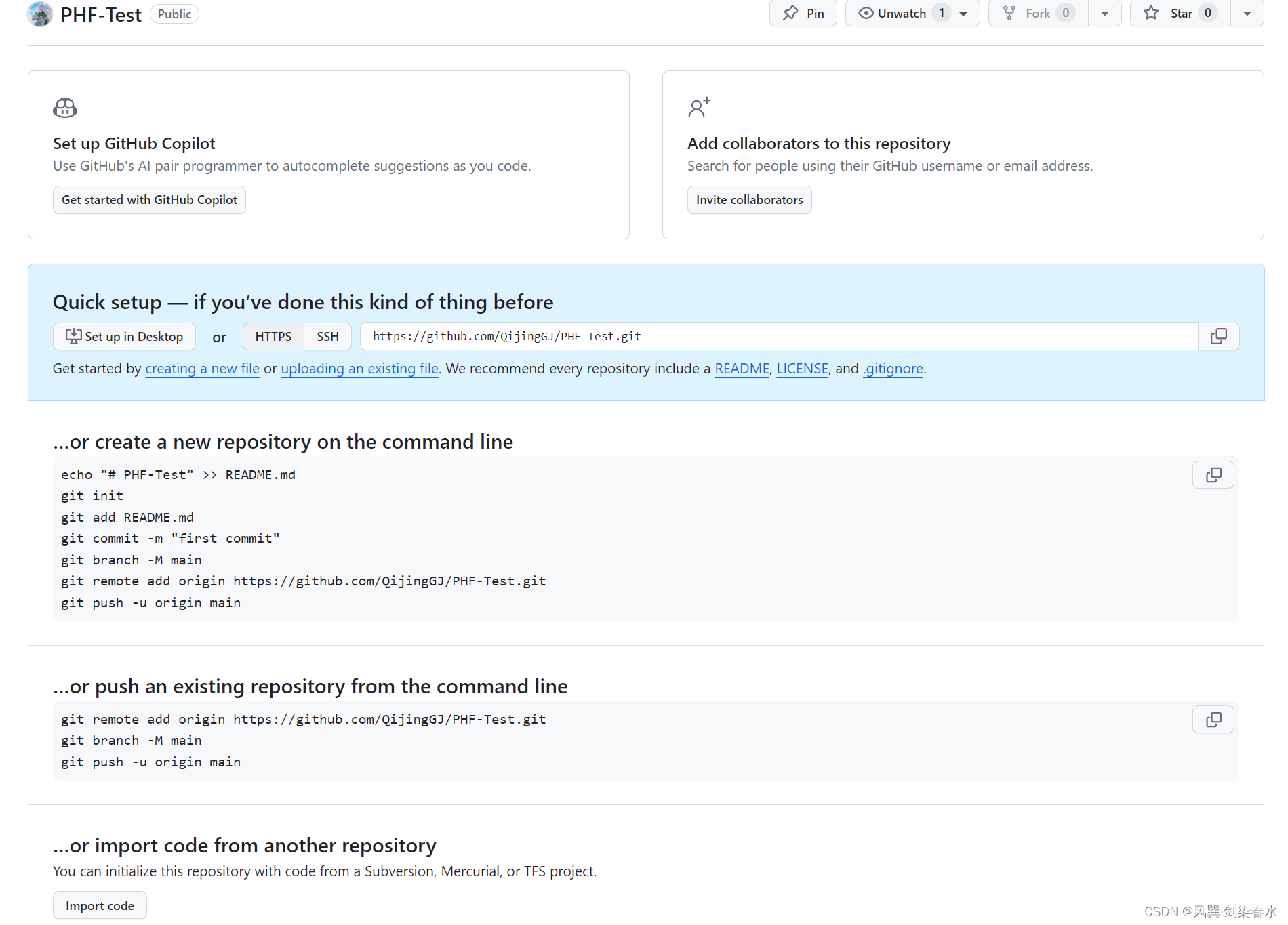Click the repository clone URL field
Screen dimensions: 1288x925
click(x=779, y=337)
